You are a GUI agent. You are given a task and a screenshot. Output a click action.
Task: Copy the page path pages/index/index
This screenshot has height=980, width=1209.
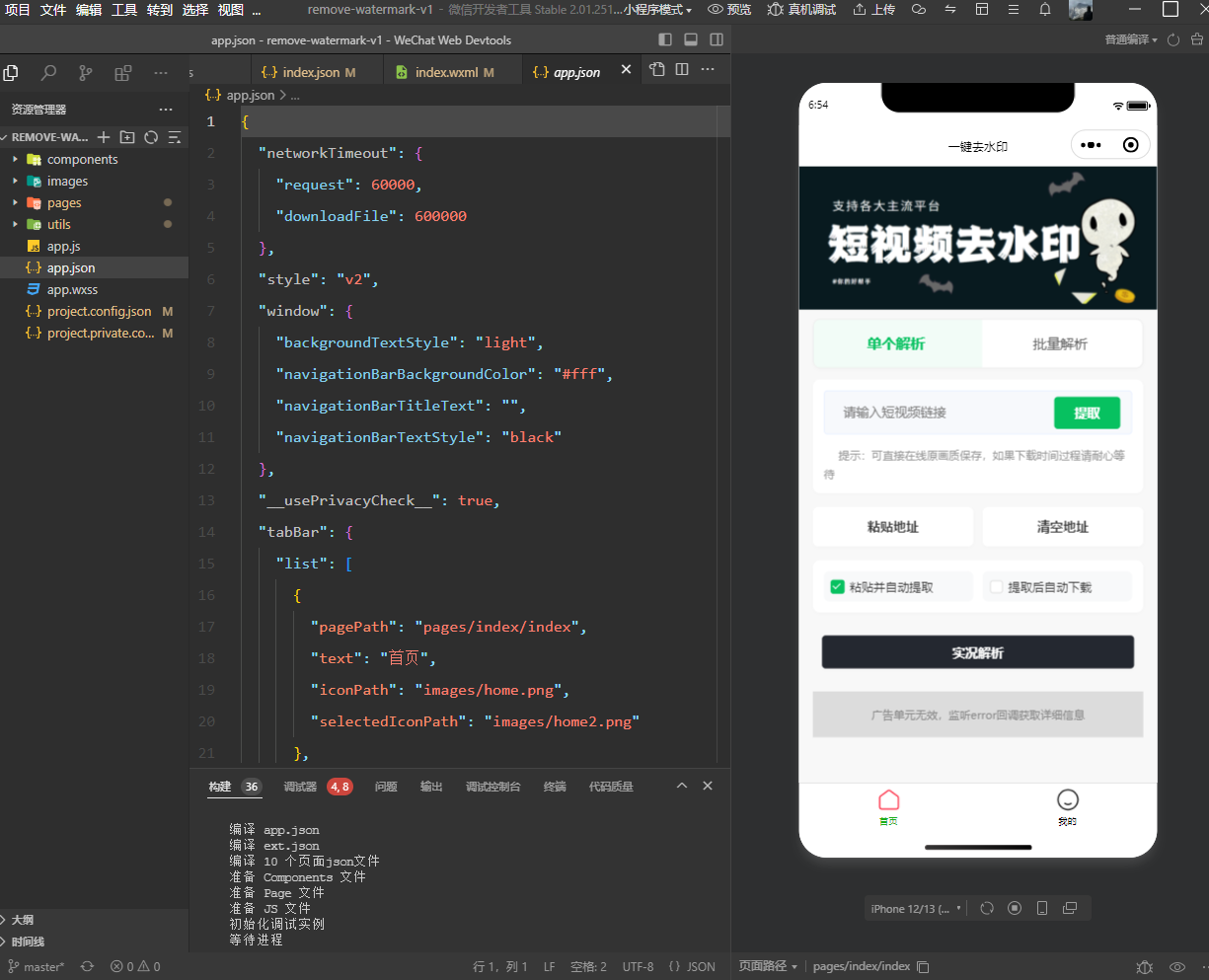click(x=923, y=967)
